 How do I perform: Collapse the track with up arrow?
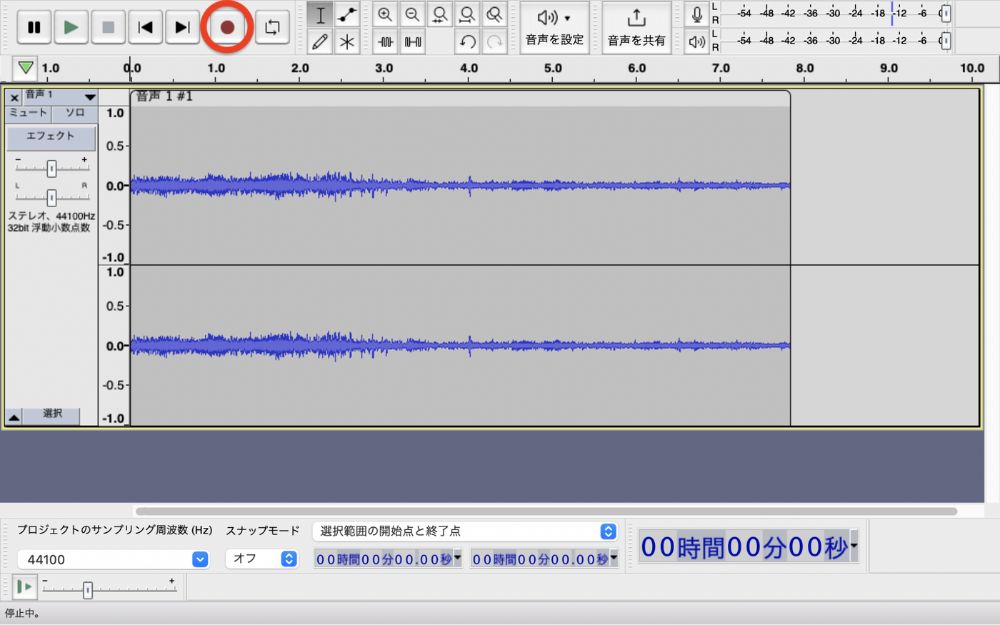click(x=13, y=417)
